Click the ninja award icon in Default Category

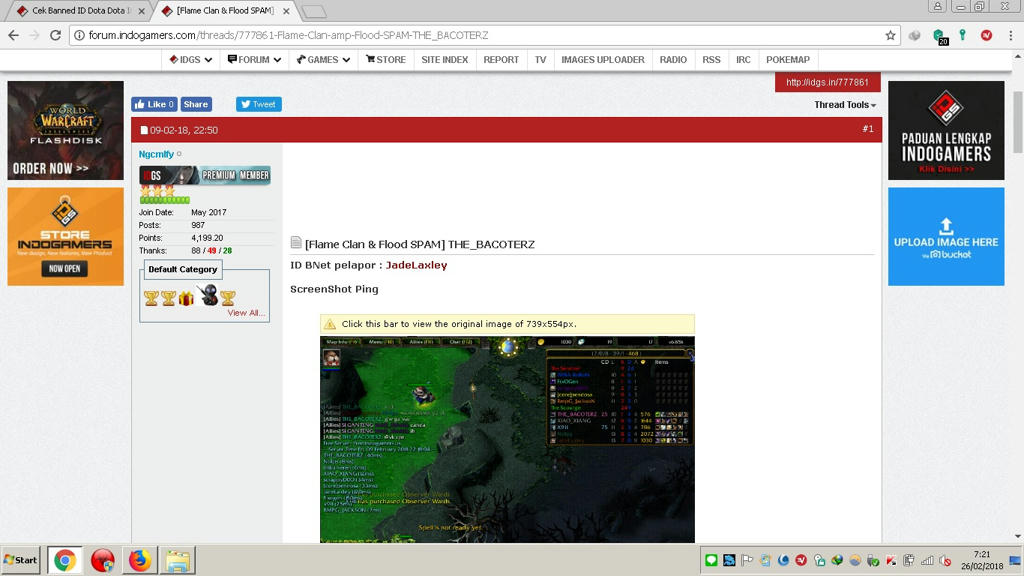coord(209,295)
